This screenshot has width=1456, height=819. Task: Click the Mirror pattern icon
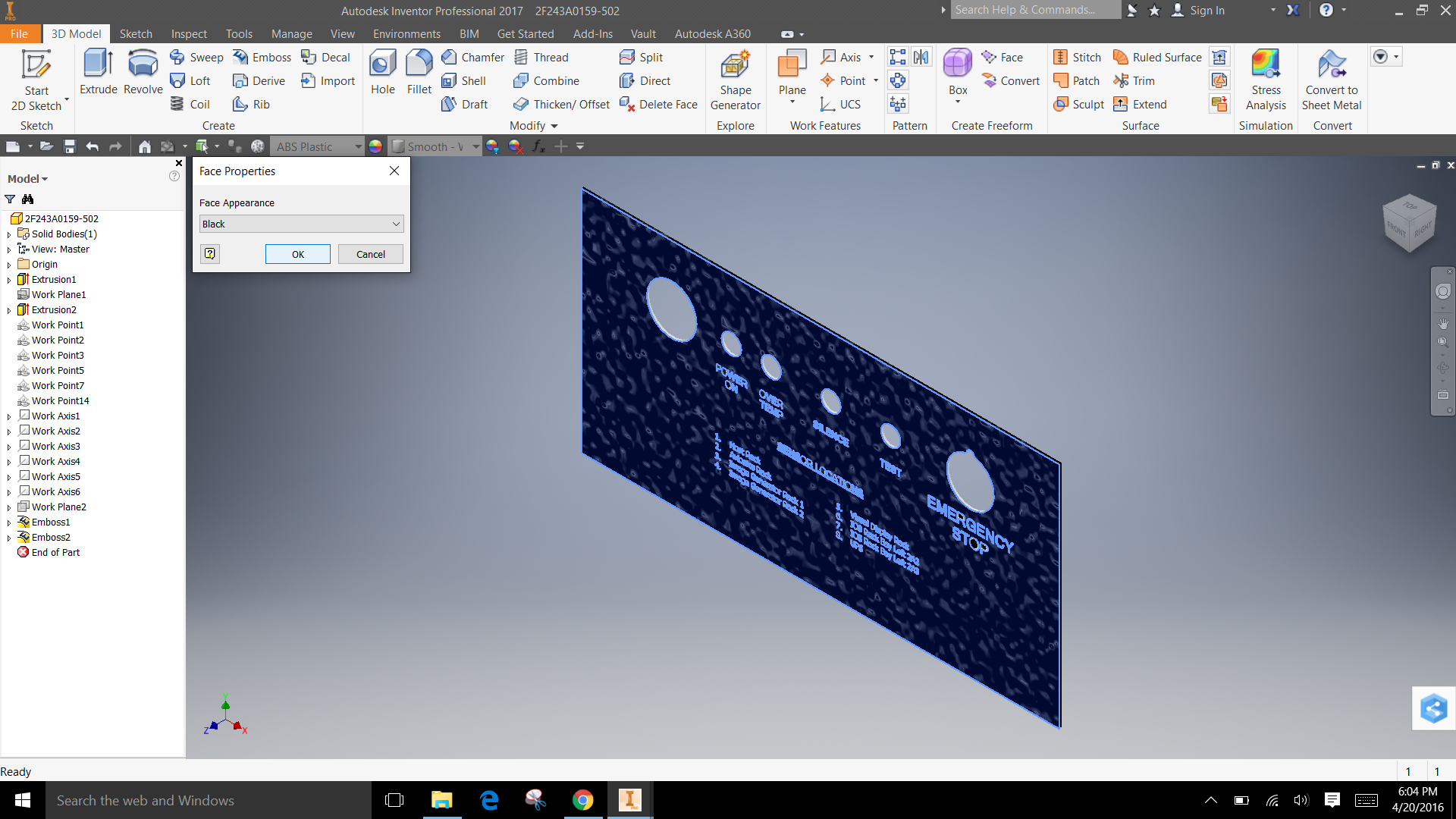(x=921, y=57)
